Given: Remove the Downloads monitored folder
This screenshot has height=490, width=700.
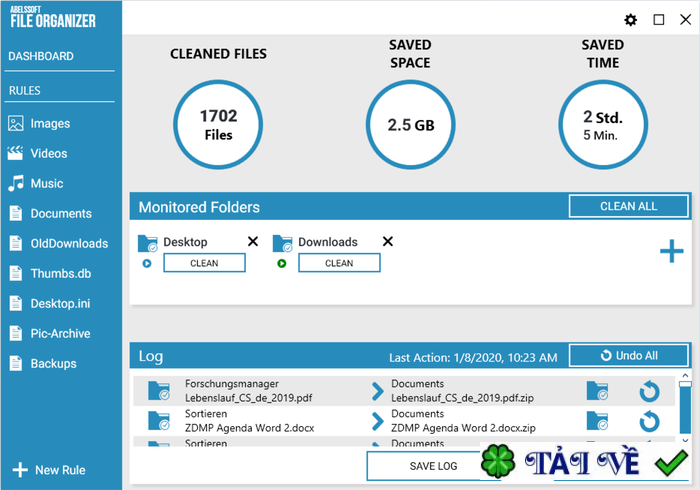Looking at the screenshot, I should (388, 242).
